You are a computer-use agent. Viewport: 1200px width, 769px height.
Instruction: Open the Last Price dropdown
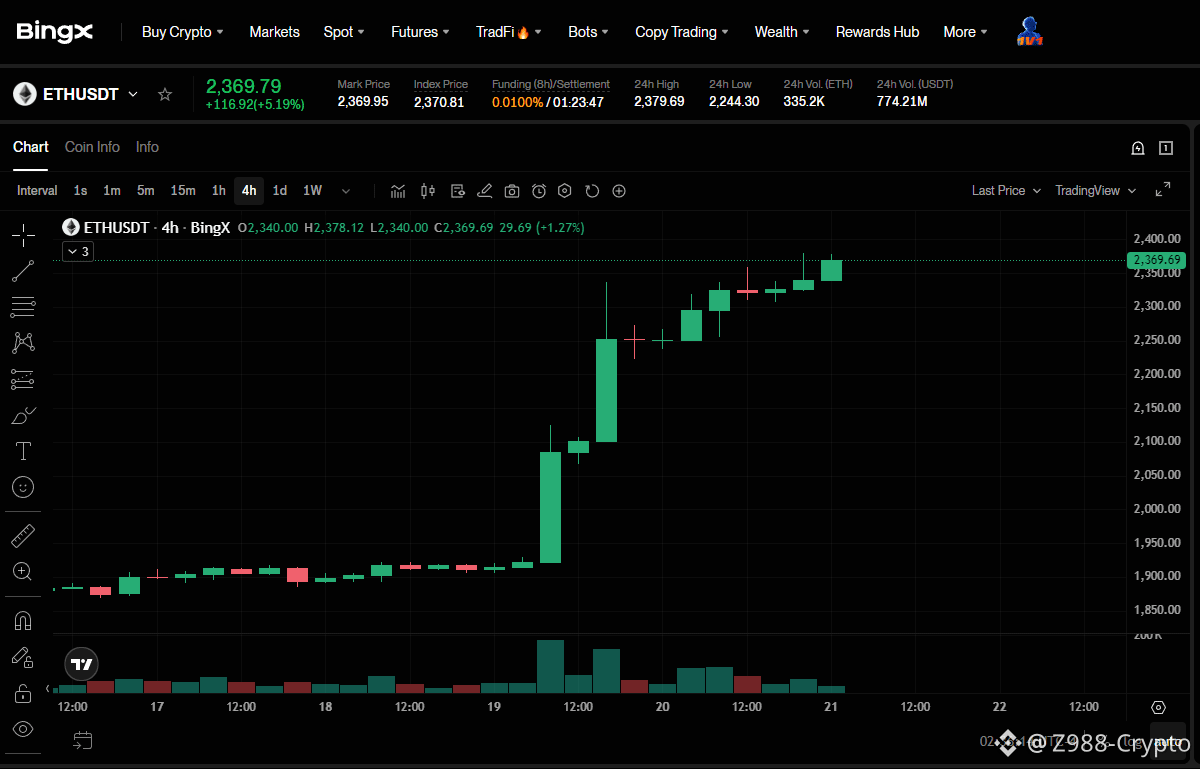[x=1006, y=190]
